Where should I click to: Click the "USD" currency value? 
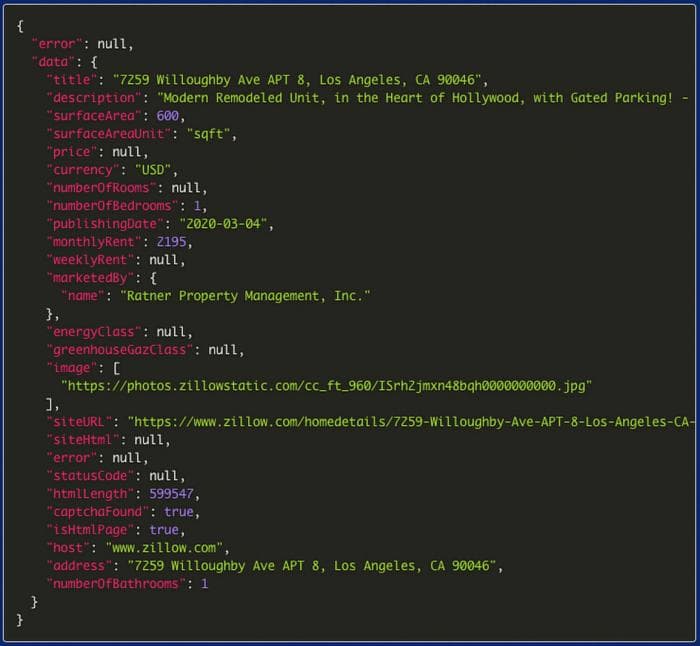pyautogui.click(x=155, y=170)
